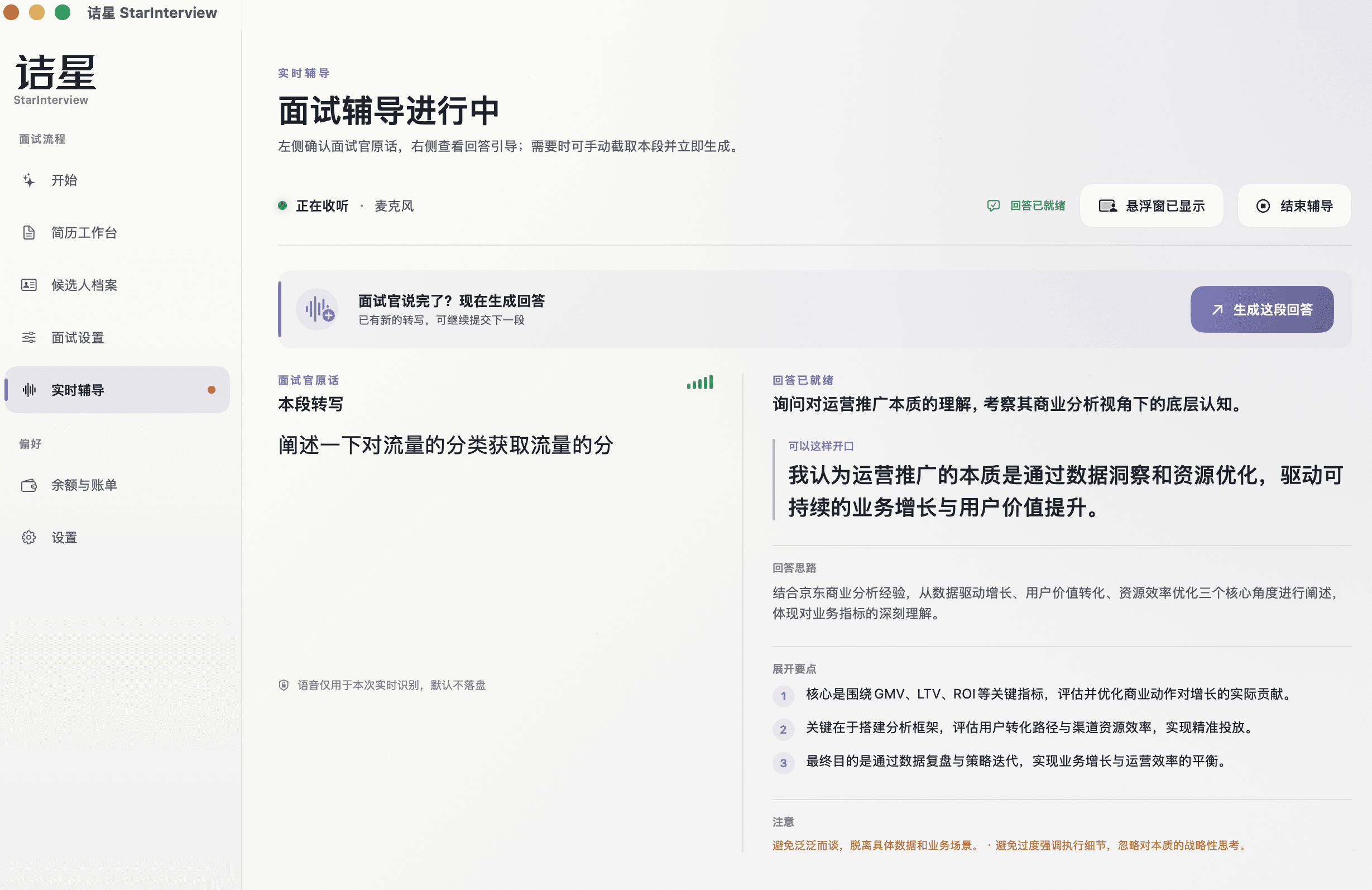Click the waveform plus icon in banner

(318, 309)
